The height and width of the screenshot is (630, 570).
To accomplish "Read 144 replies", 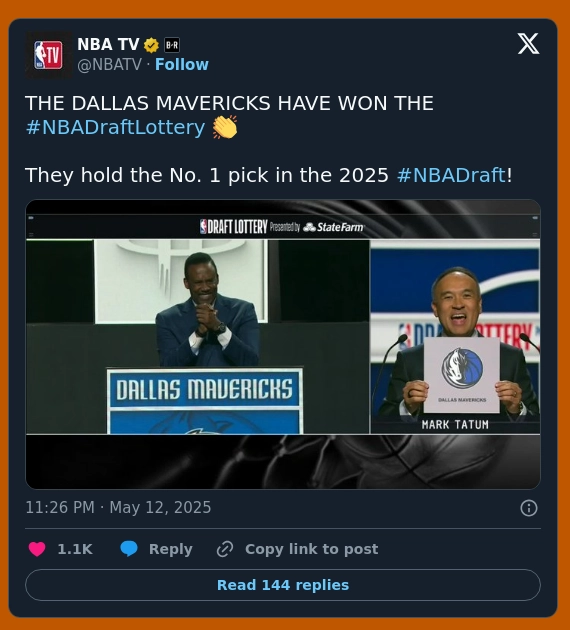I will pyautogui.click(x=283, y=585).
